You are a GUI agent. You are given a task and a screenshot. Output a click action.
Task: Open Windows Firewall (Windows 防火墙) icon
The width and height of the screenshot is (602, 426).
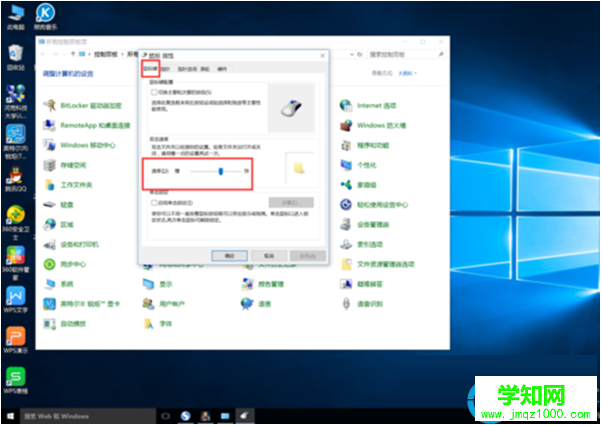[x=346, y=125]
